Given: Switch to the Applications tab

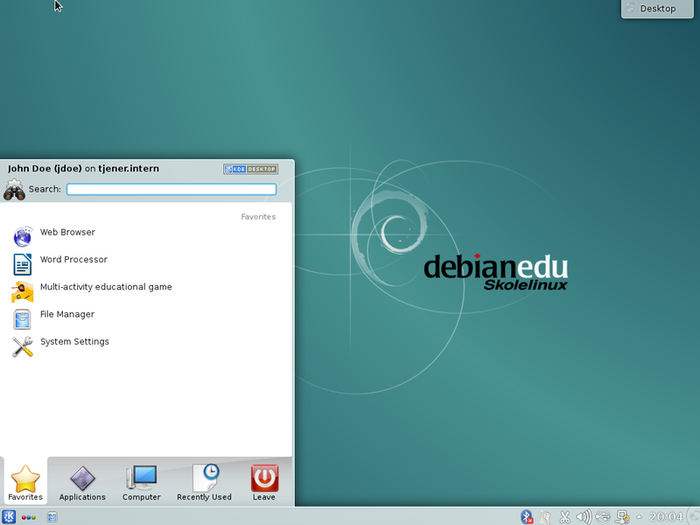Looking at the screenshot, I should coord(82,482).
